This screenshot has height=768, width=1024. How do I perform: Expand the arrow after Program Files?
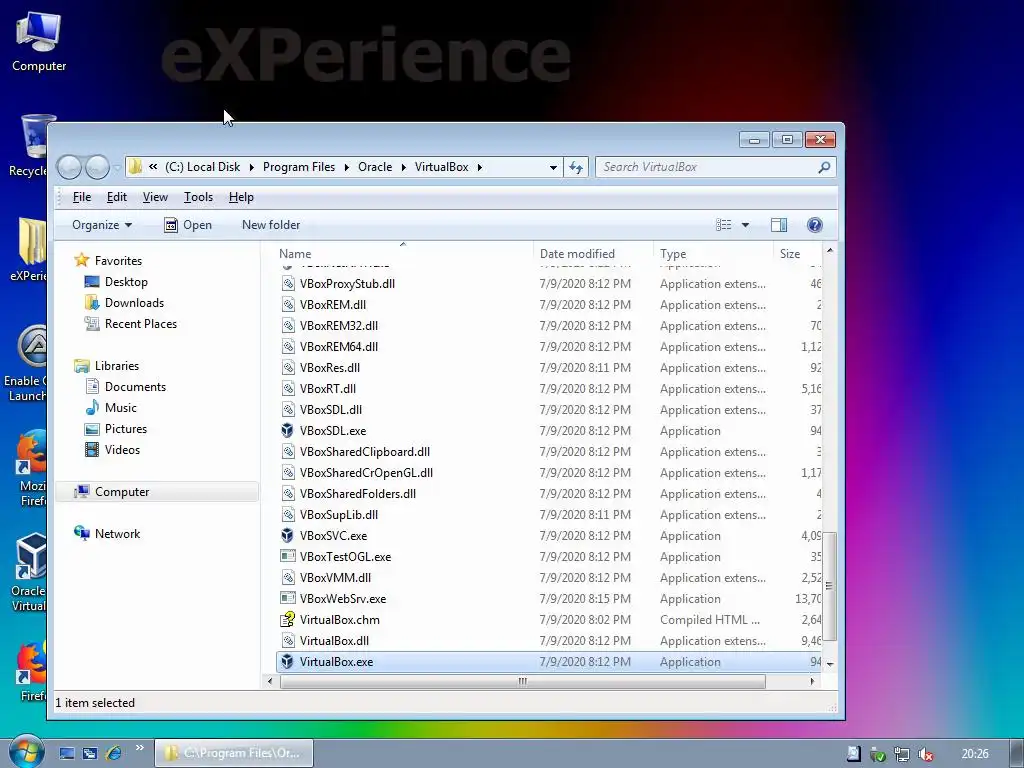click(x=346, y=167)
